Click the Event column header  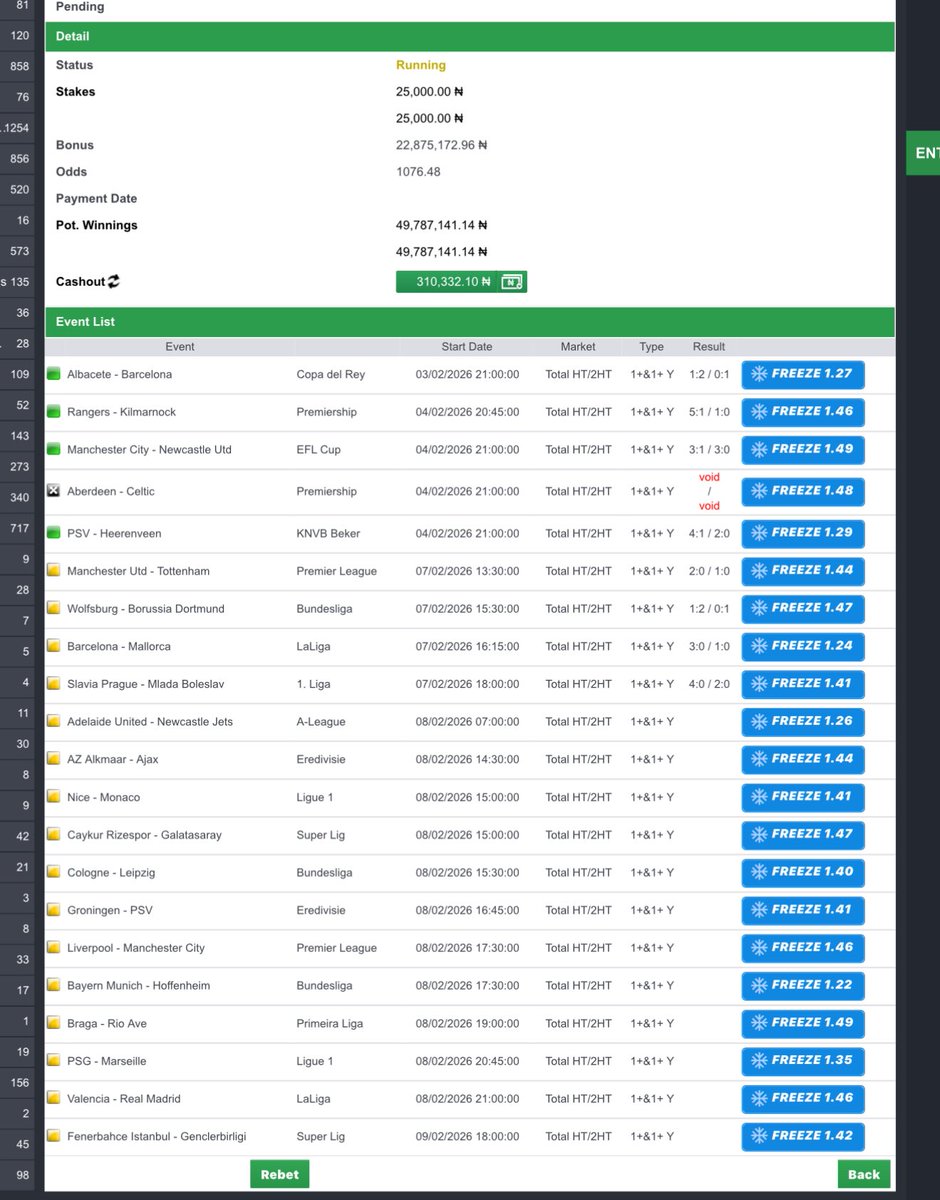pyautogui.click(x=180, y=347)
